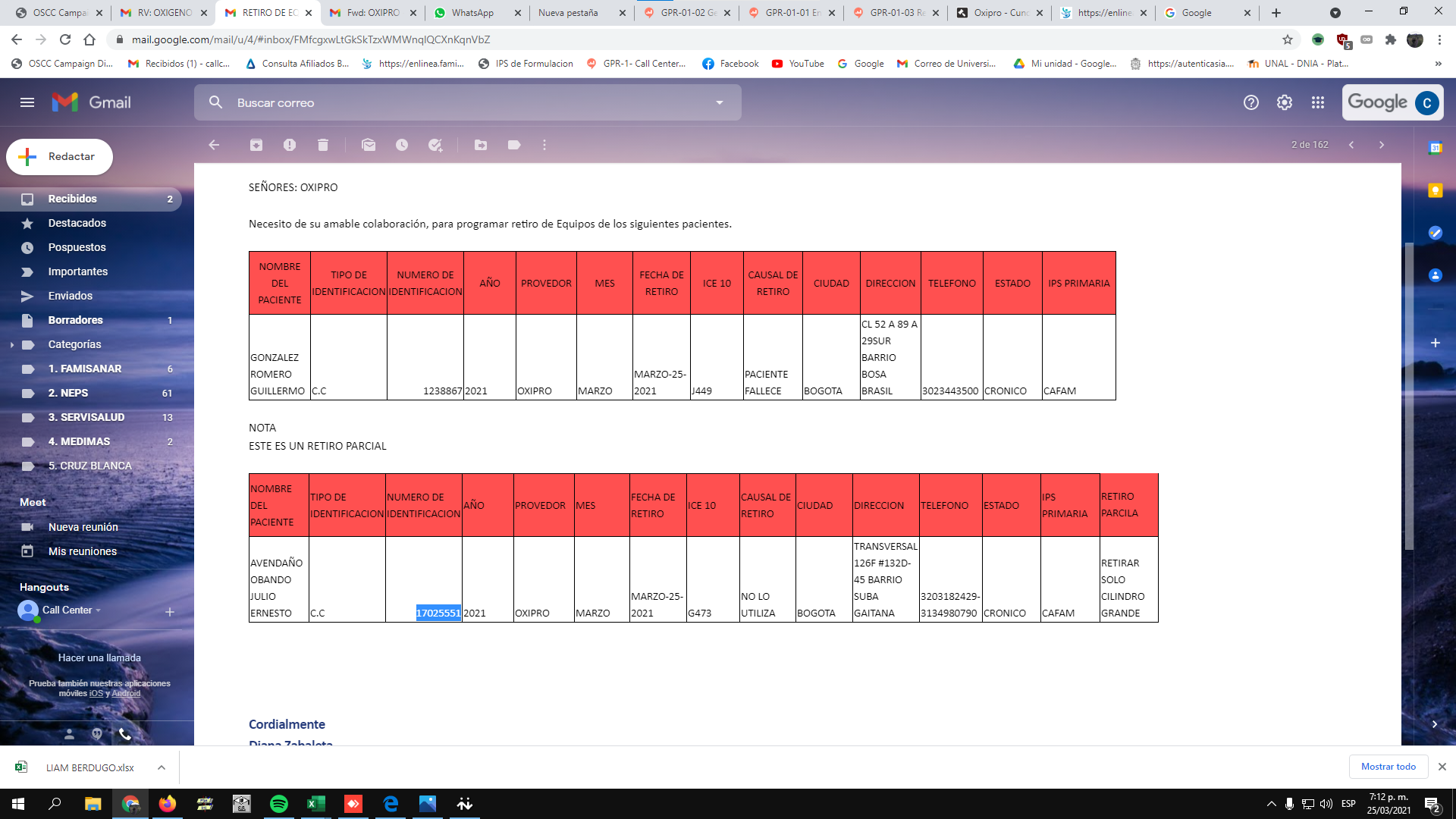The width and height of the screenshot is (1456, 819).
Task: Go to newer email arrow
Action: point(1351,145)
